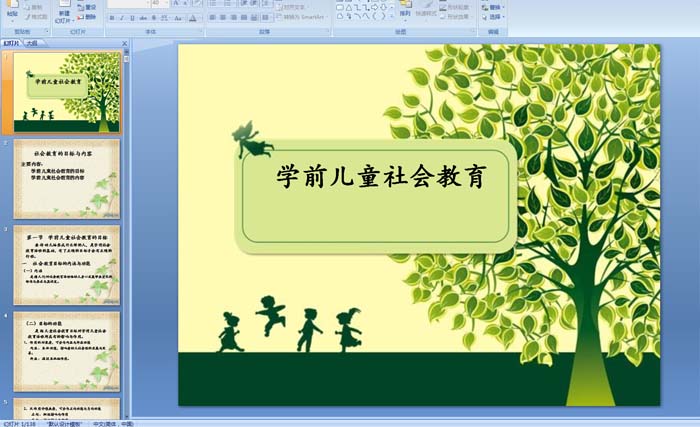This screenshot has width=700, height=427.
Task: Delete the slide with 删除 button
Action: [x=87, y=17]
